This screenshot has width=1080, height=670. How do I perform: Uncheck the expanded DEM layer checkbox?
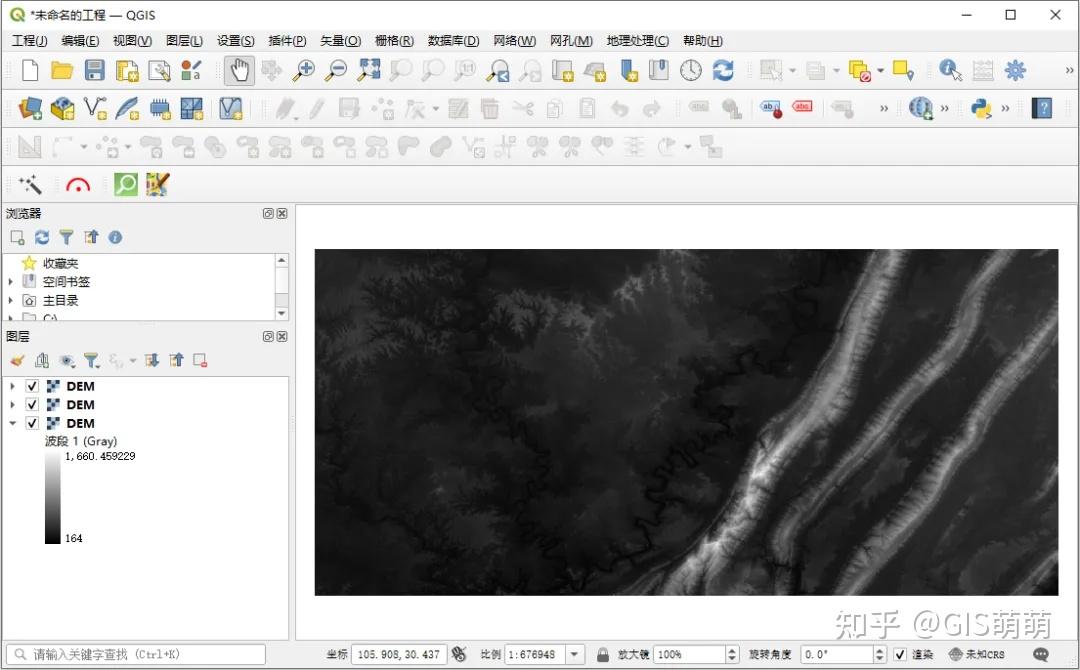pyautogui.click(x=32, y=423)
